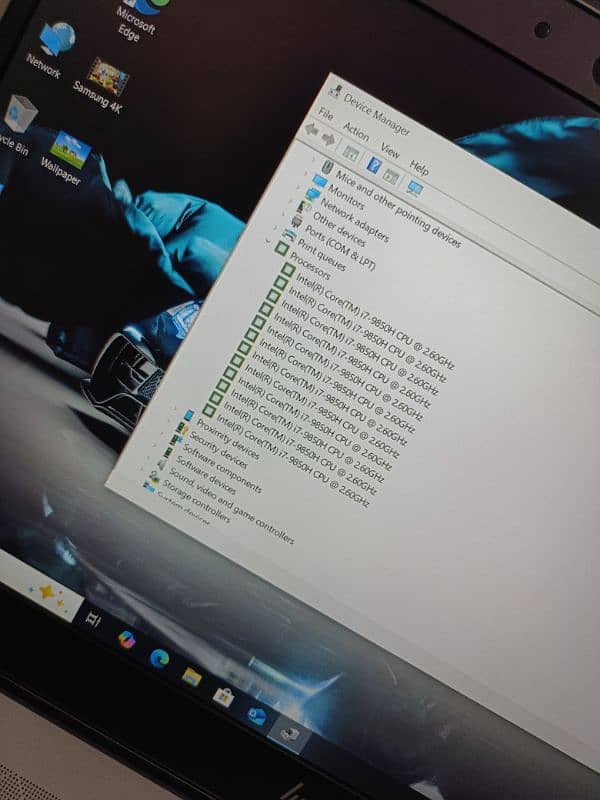Select the Recycle Bin desktop icon
Viewport: 600px width, 800px height.
[x=16, y=127]
